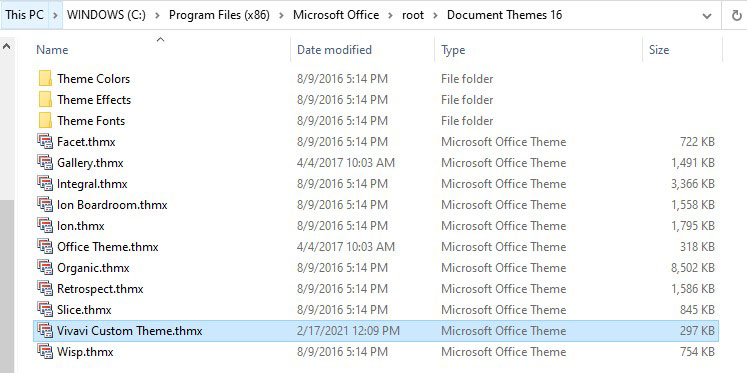Screen dimensions: 747x373
Task: Click the Office Theme.thmx file icon
Action: point(45,246)
